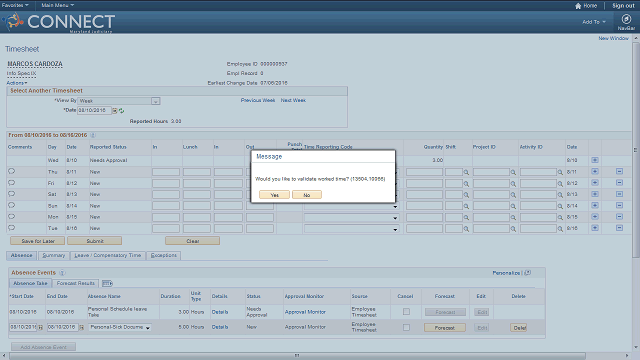
Task: Click Save for Later button
Action: coord(38,241)
